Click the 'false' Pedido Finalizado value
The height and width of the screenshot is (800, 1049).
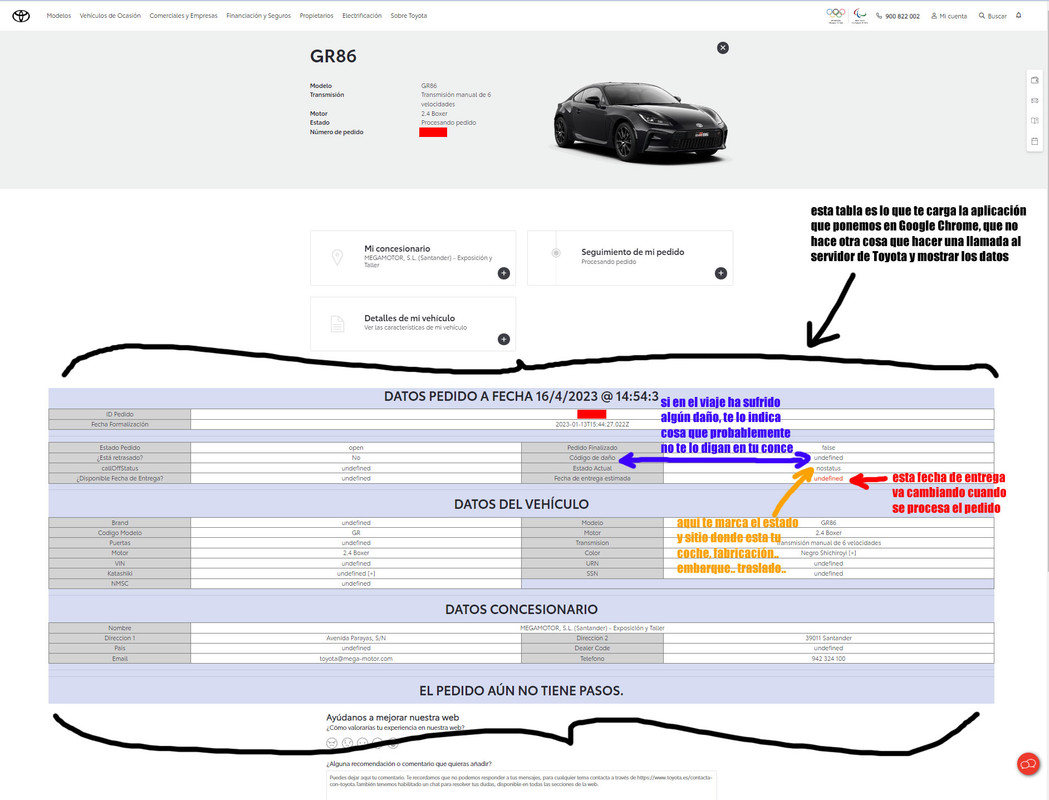[x=828, y=447]
